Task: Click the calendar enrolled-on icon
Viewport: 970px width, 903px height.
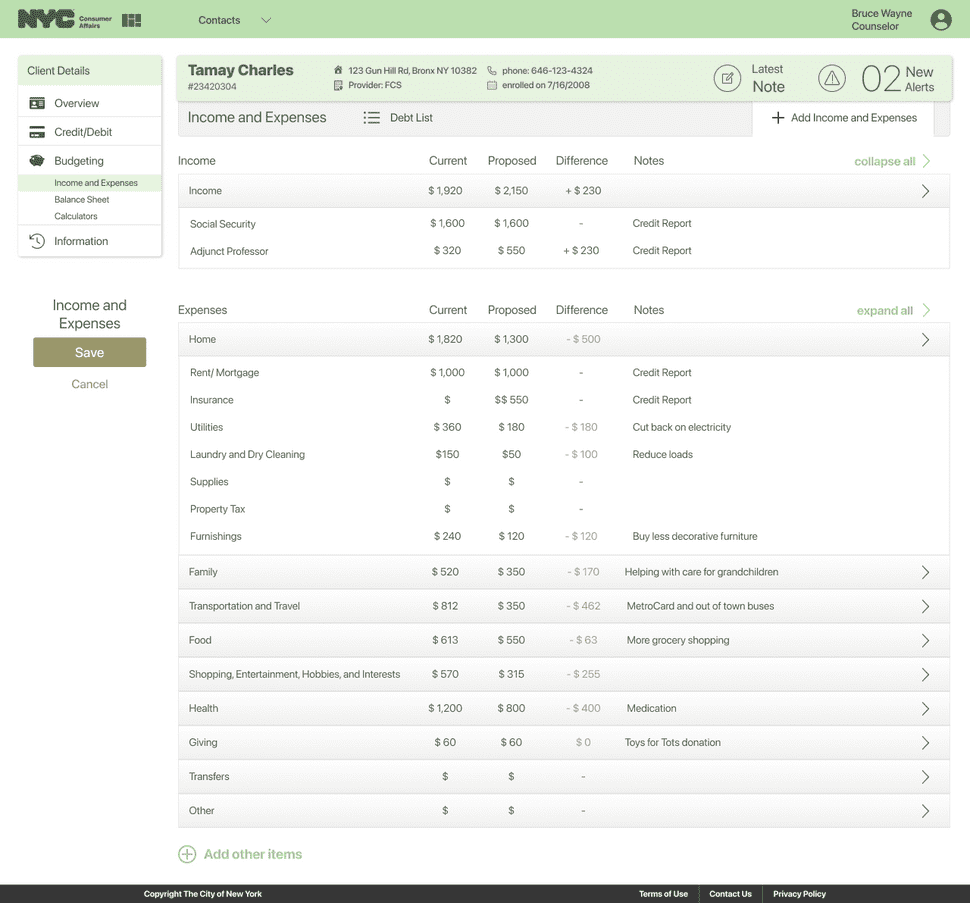Action: 492,85
